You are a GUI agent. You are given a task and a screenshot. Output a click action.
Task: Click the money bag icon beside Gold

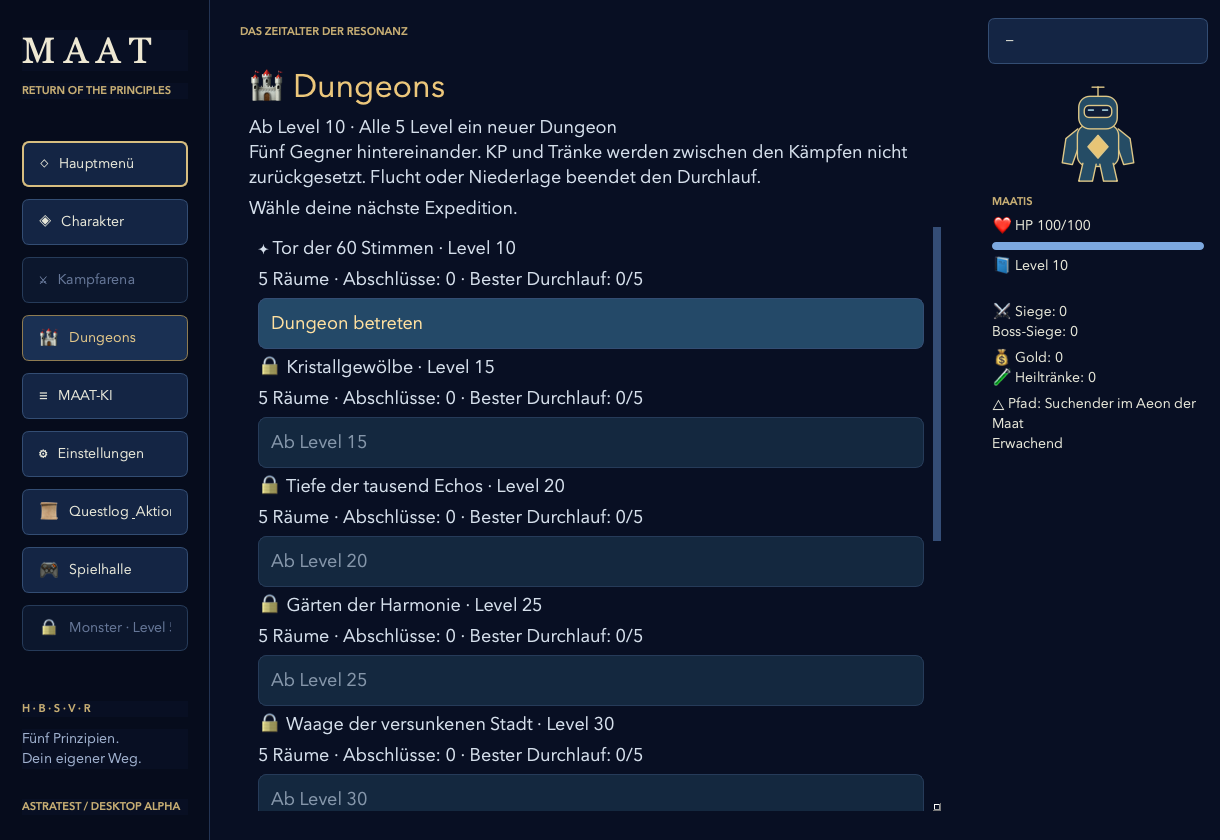coord(1001,358)
